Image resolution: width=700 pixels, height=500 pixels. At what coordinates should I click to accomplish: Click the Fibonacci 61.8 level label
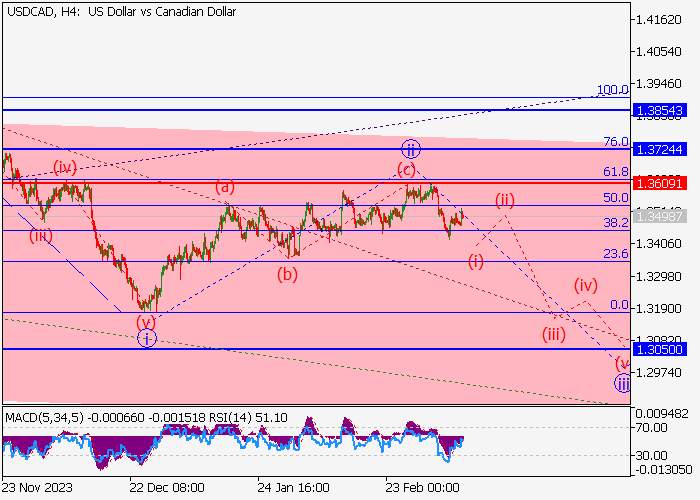pyautogui.click(x=616, y=171)
